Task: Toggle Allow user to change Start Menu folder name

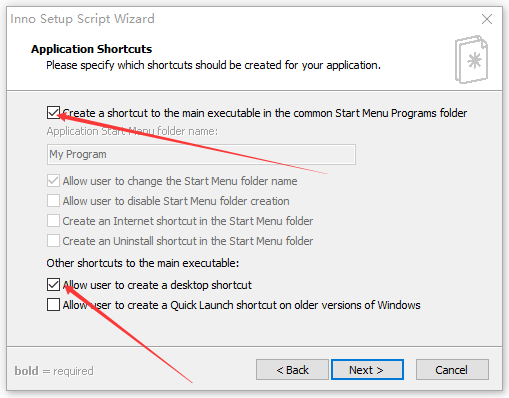Action: point(53,181)
